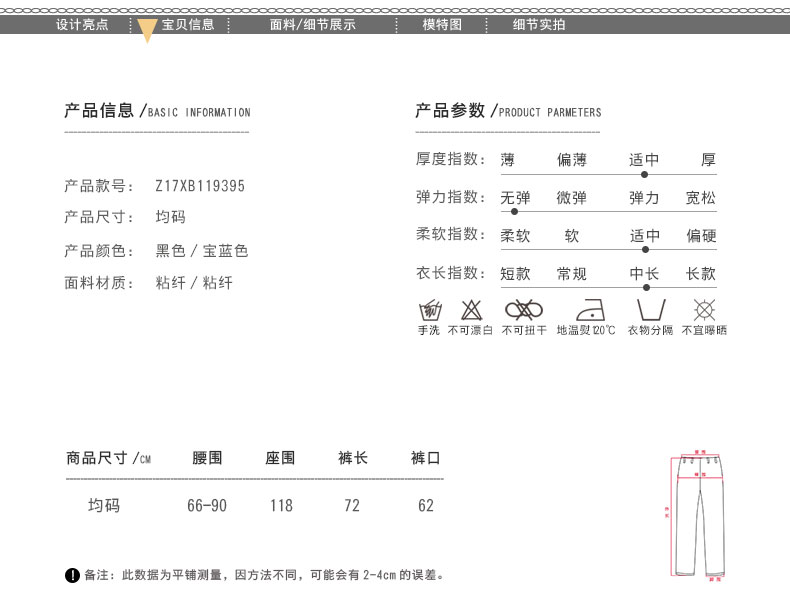Click color text 黑色 / 宝蓝色
790x598 pixels.
coord(202,250)
